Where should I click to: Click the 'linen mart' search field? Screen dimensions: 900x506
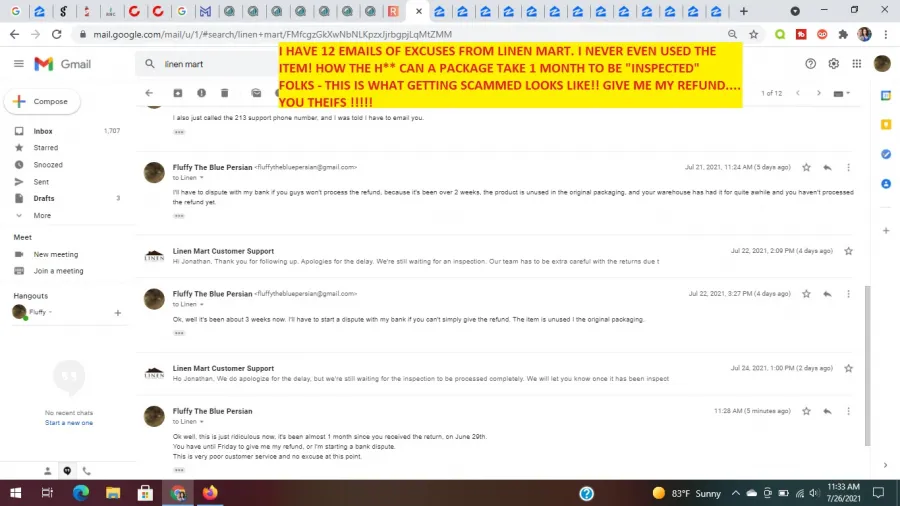tap(215, 64)
